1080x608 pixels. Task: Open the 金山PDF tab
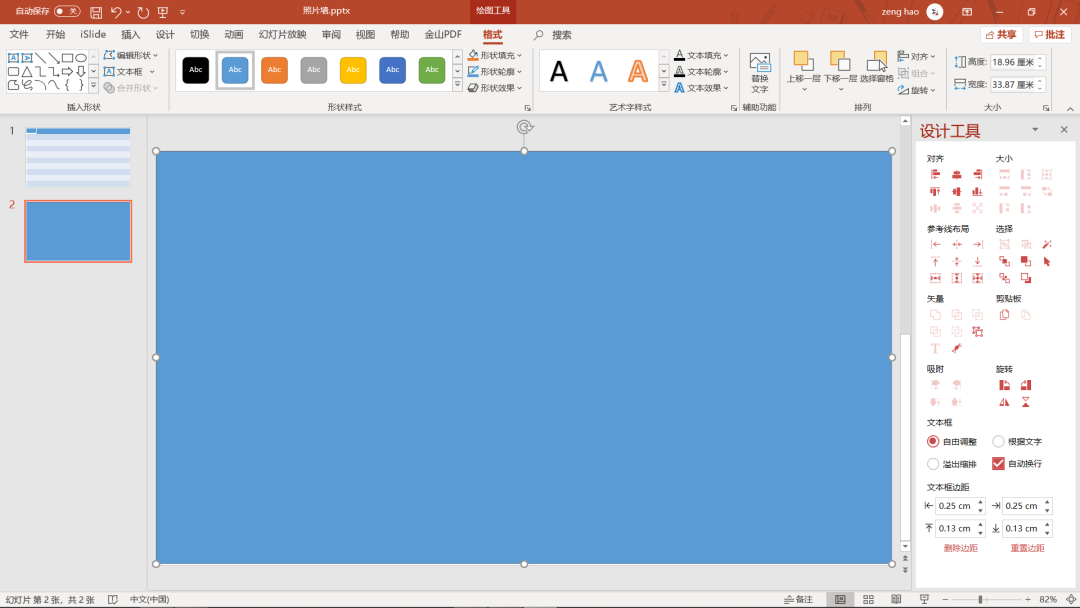tap(443, 34)
